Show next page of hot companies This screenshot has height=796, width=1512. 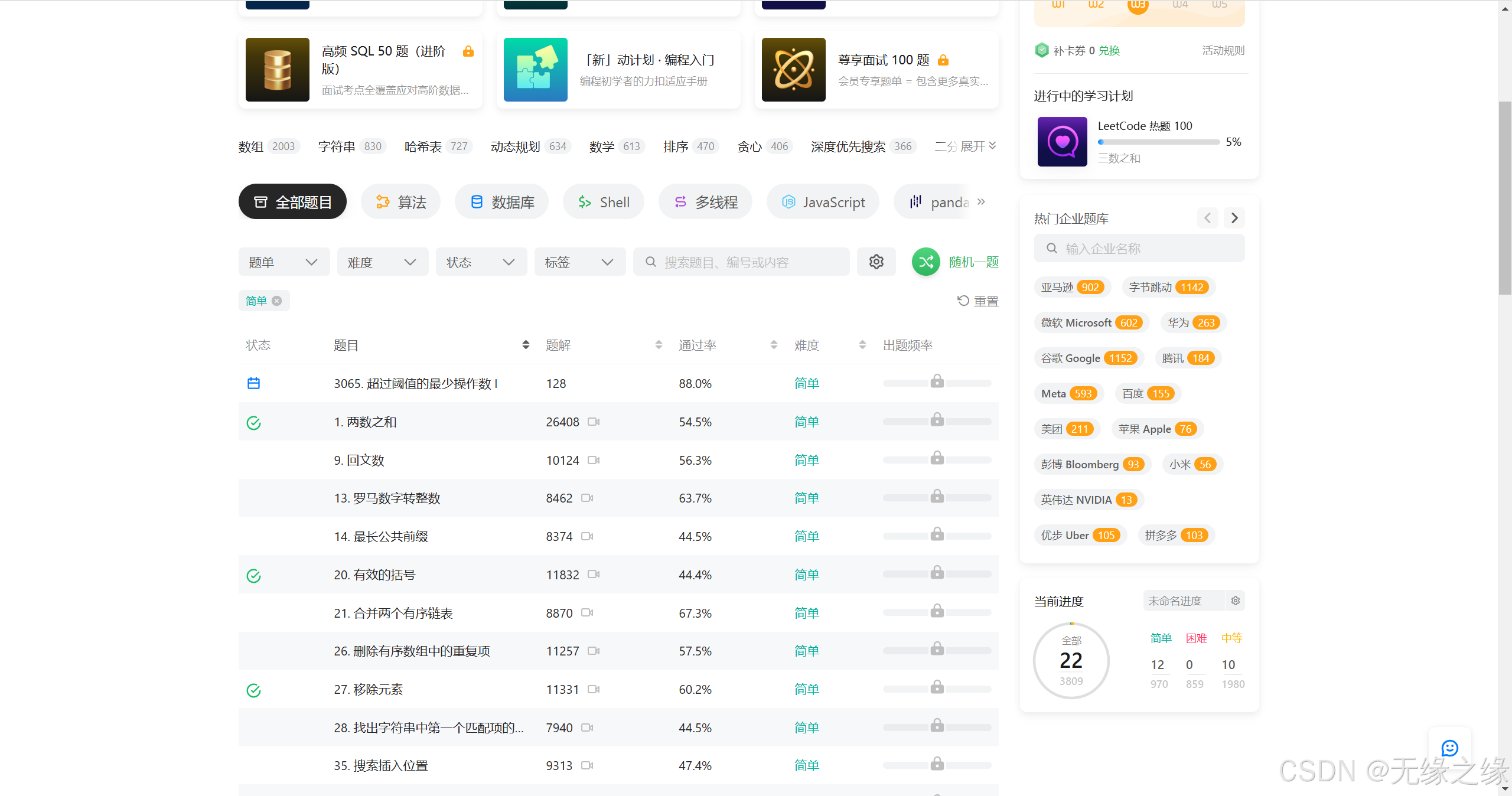click(1234, 218)
